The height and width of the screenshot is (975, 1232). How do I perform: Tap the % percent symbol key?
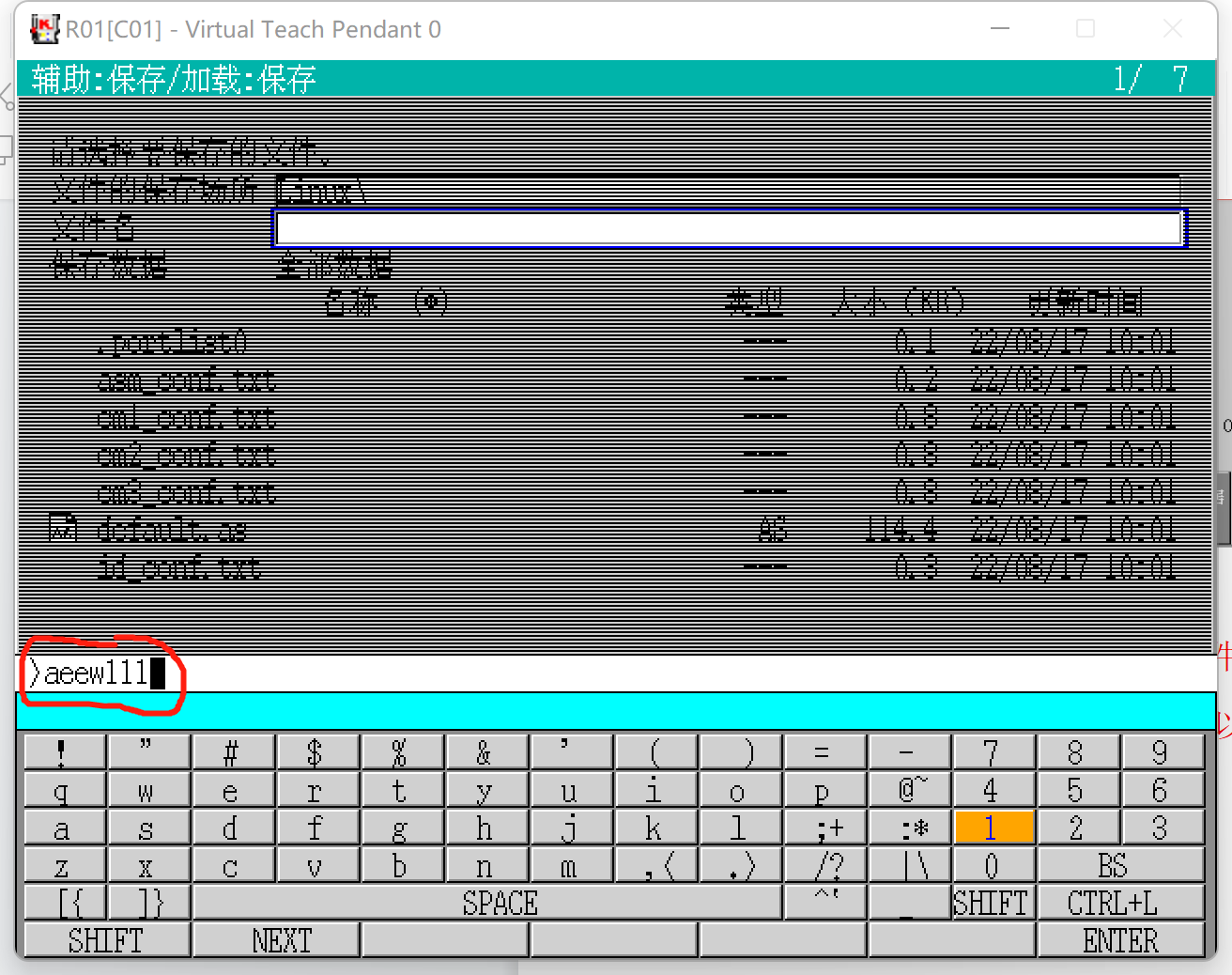point(402,752)
